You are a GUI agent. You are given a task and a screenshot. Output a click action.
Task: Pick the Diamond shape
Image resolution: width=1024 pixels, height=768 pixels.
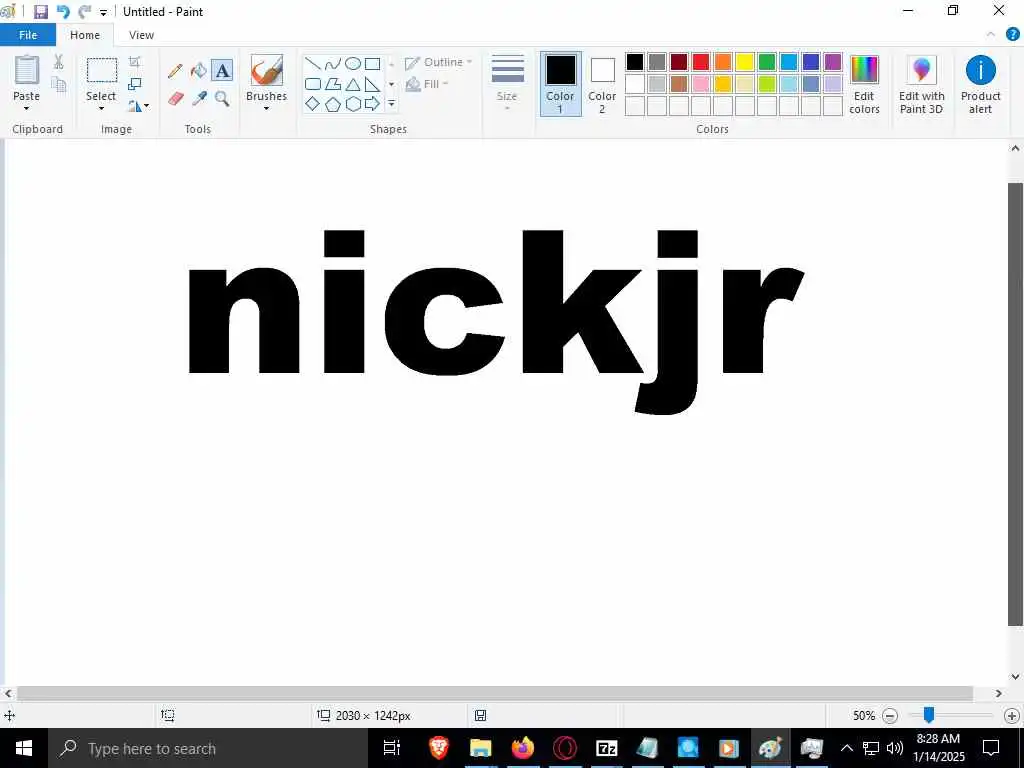click(x=313, y=104)
